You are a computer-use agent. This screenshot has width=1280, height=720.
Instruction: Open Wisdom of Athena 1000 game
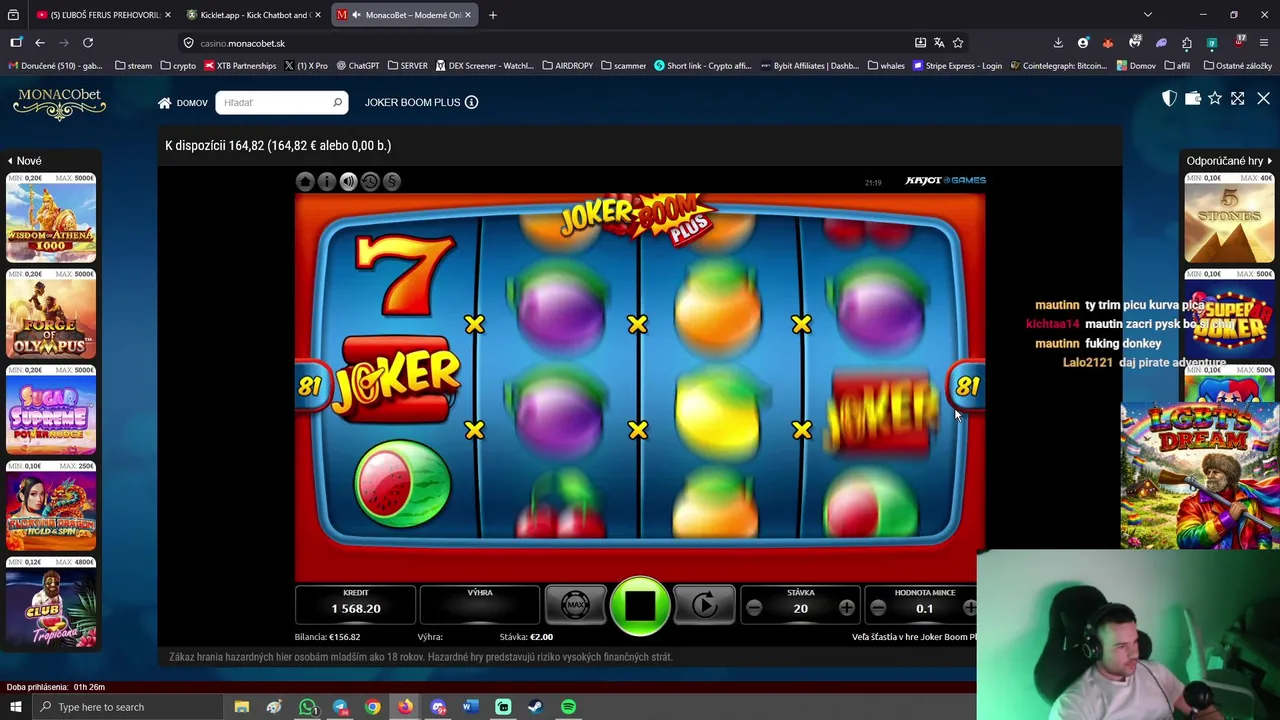(x=51, y=217)
